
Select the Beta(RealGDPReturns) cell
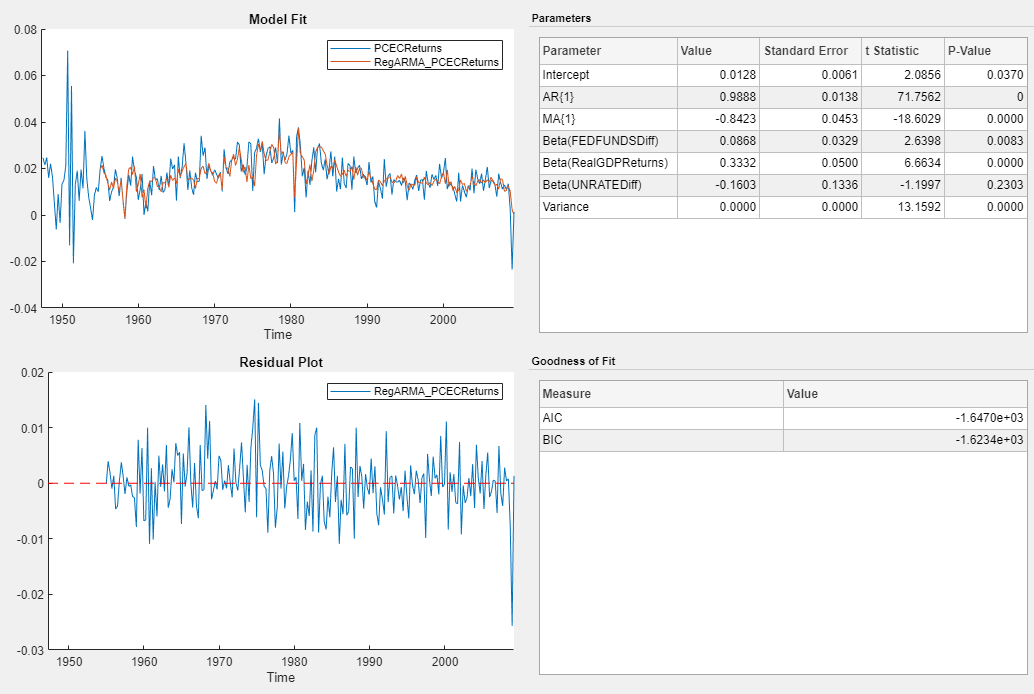608,163
